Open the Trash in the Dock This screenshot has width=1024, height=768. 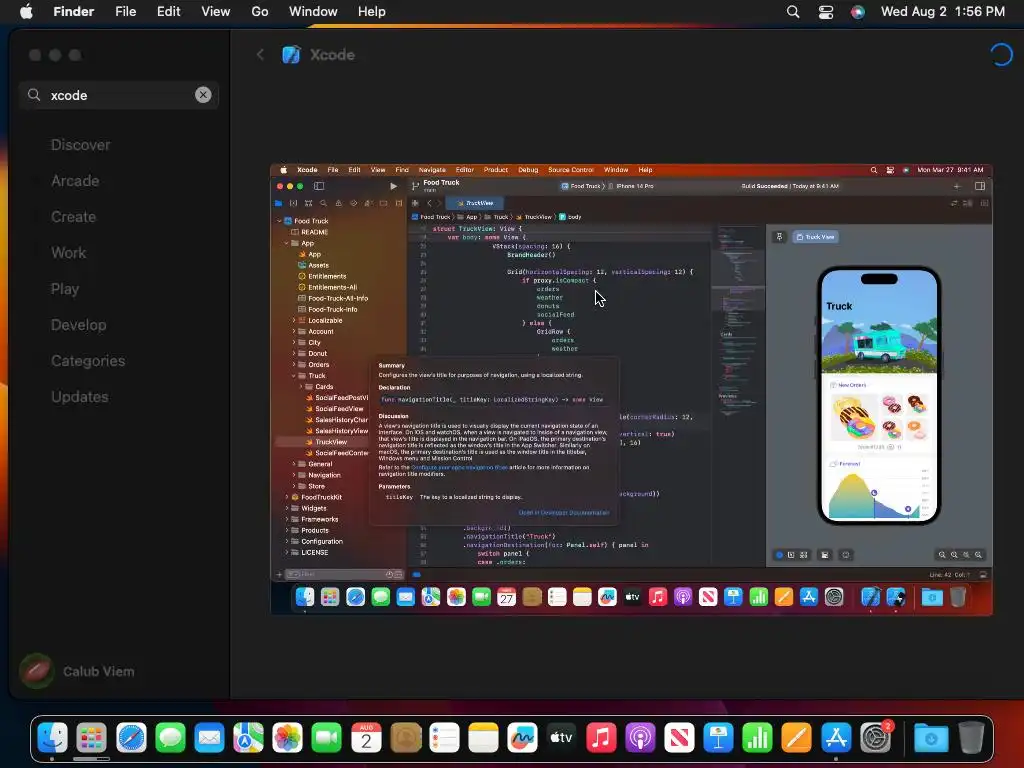pos(971,738)
